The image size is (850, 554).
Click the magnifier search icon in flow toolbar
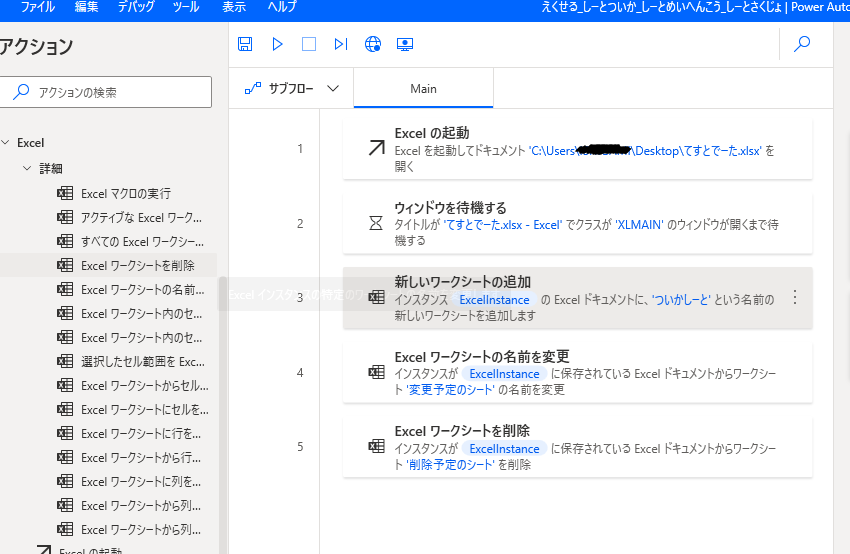pyautogui.click(x=802, y=44)
